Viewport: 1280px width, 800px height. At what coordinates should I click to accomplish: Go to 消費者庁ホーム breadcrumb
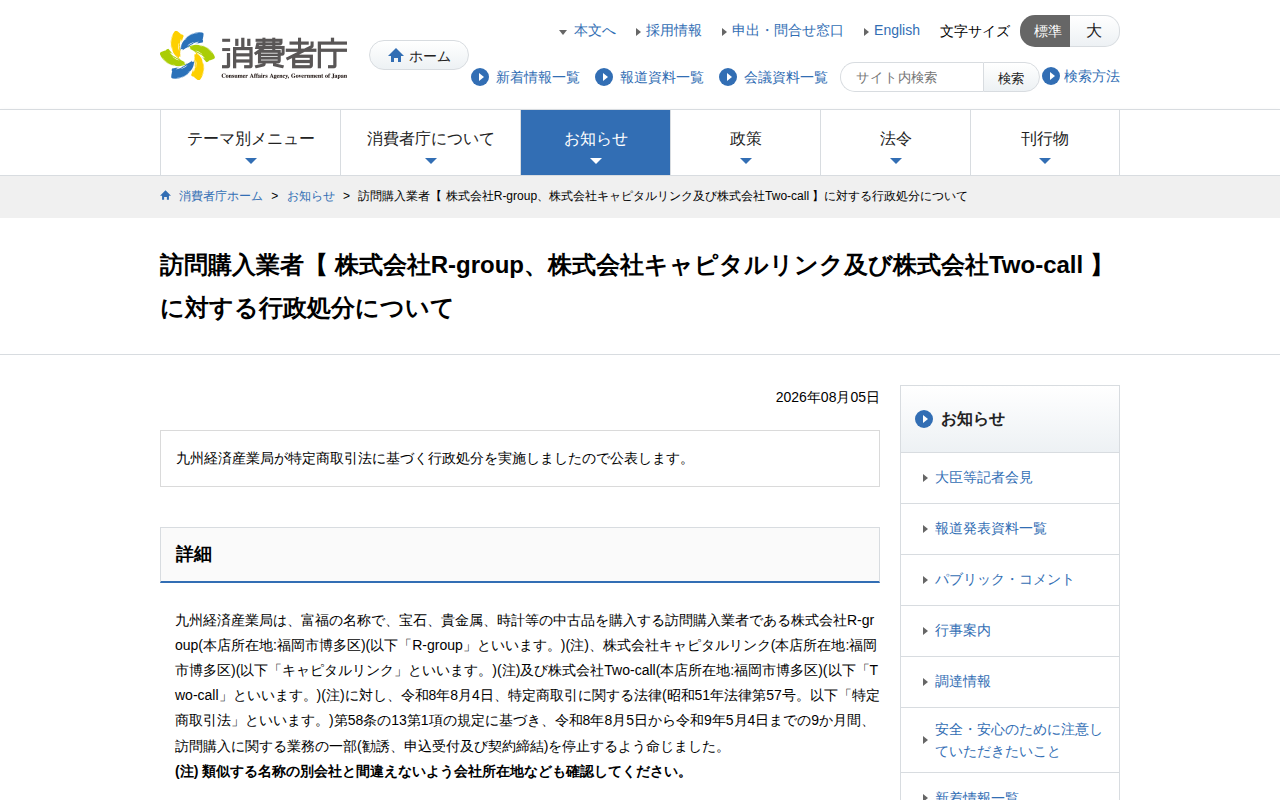coord(221,196)
